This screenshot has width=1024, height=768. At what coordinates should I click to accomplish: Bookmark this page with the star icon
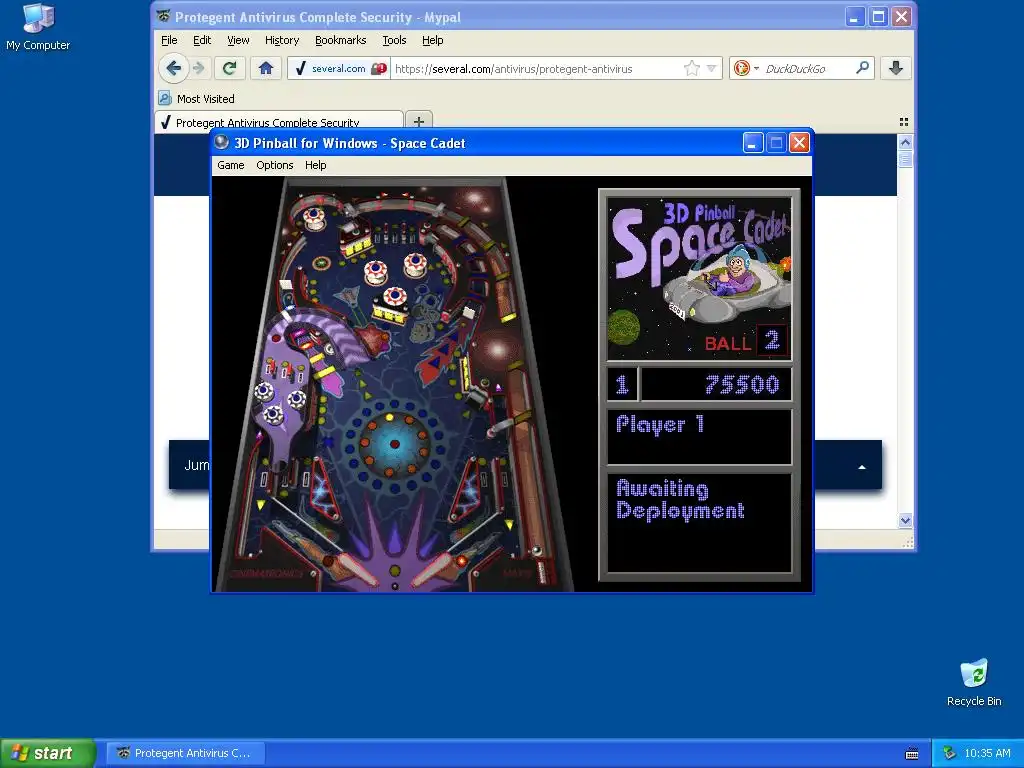[x=692, y=68]
